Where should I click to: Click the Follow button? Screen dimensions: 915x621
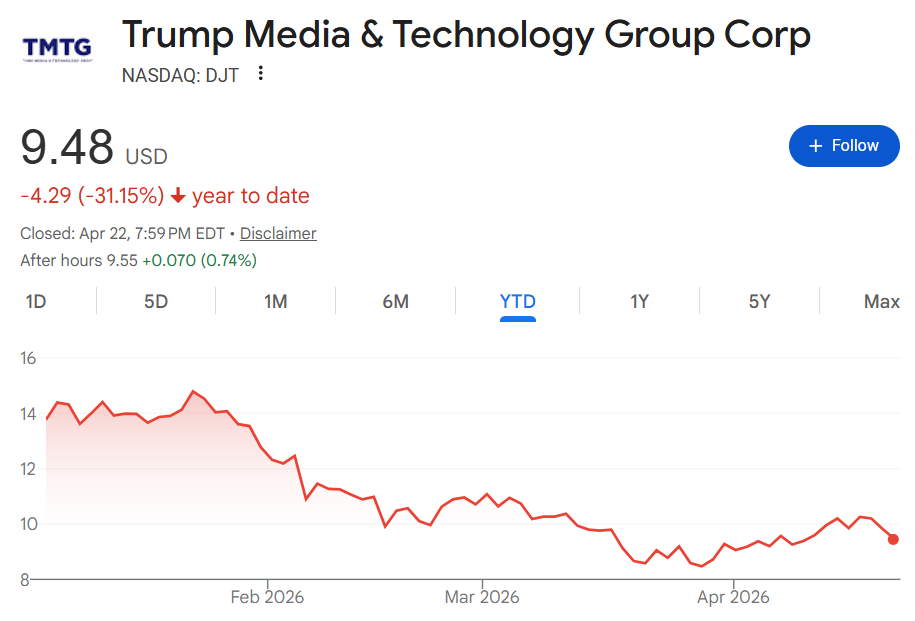coord(844,146)
